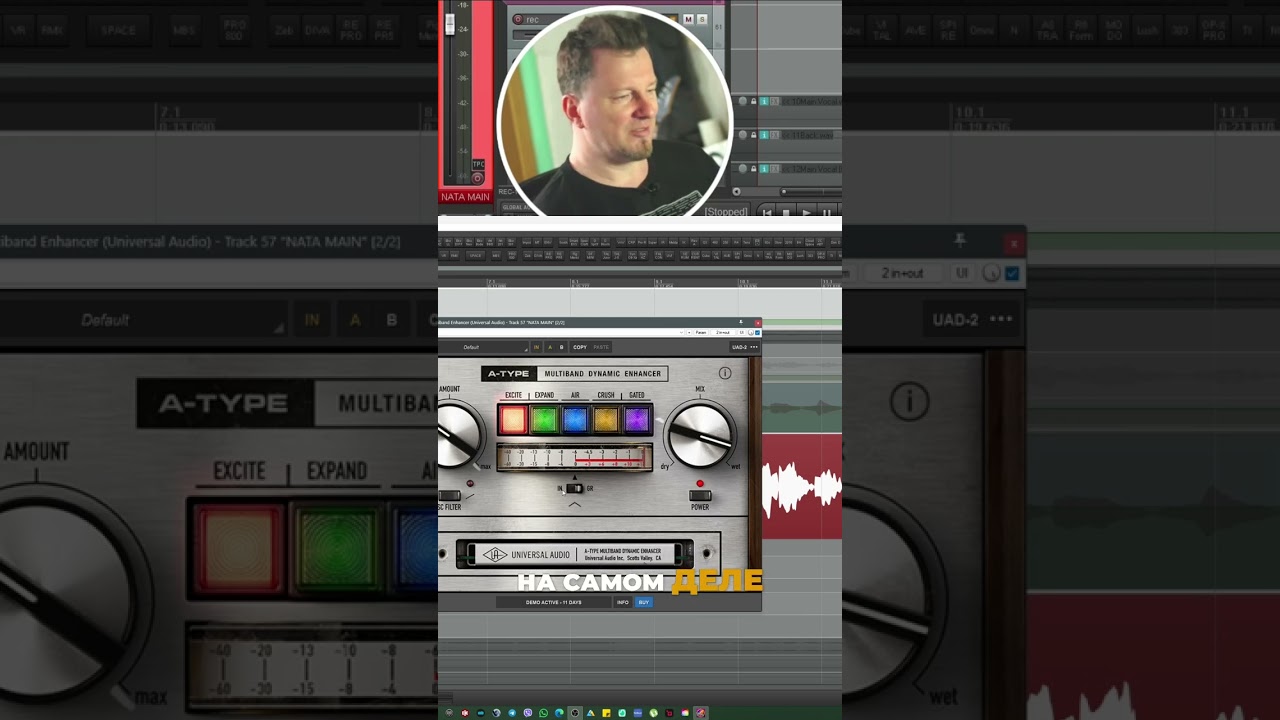Open the A-Type plugin info icon

coord(725,373)
